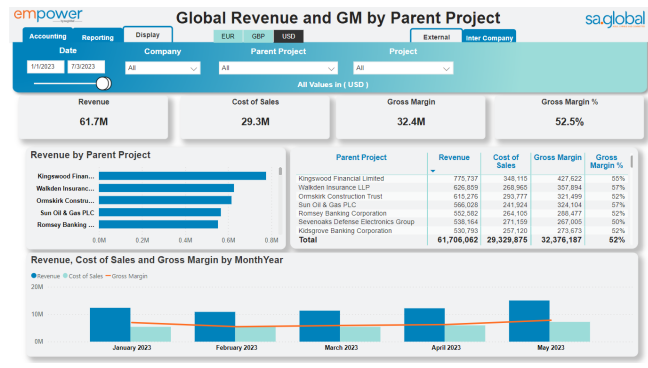648x368 pixels.
Task: Click the table vertical scrollbar
Action: pos(631,161)
